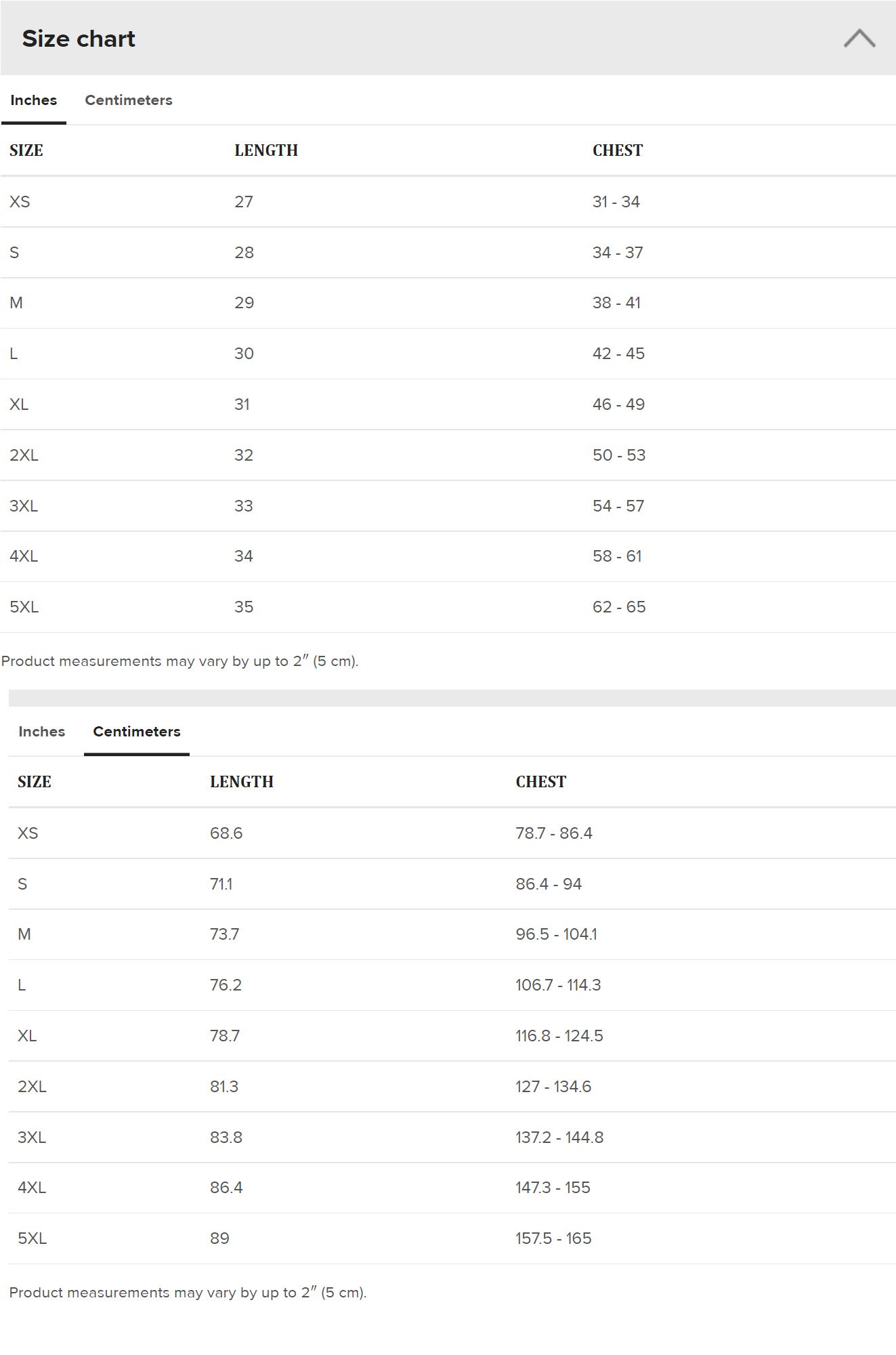Click the XS row in inches table
The width and height of the screenshot is (896, 1355).
click(x=448, y=202)
